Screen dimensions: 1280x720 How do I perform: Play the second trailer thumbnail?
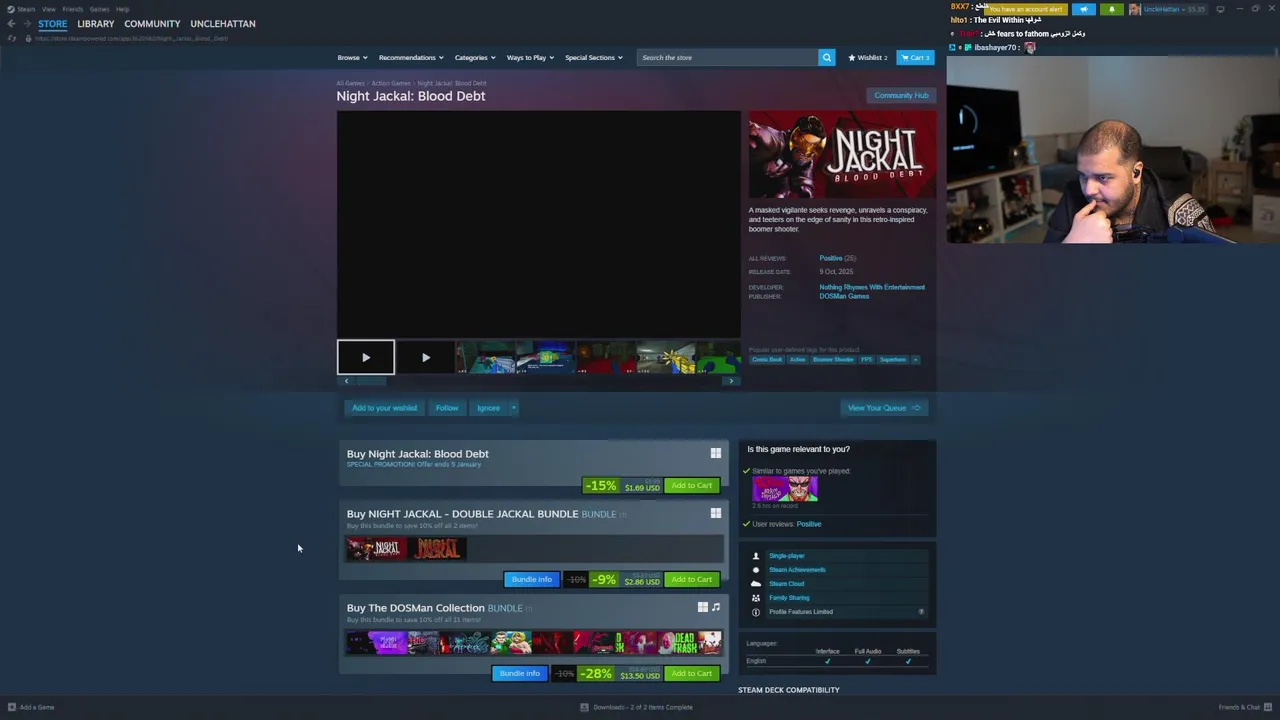425,357
